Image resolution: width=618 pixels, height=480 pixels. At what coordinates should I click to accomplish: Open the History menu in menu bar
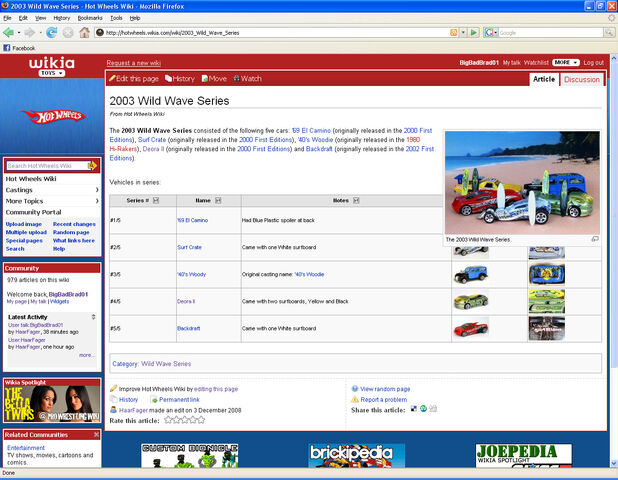point(61,18)
